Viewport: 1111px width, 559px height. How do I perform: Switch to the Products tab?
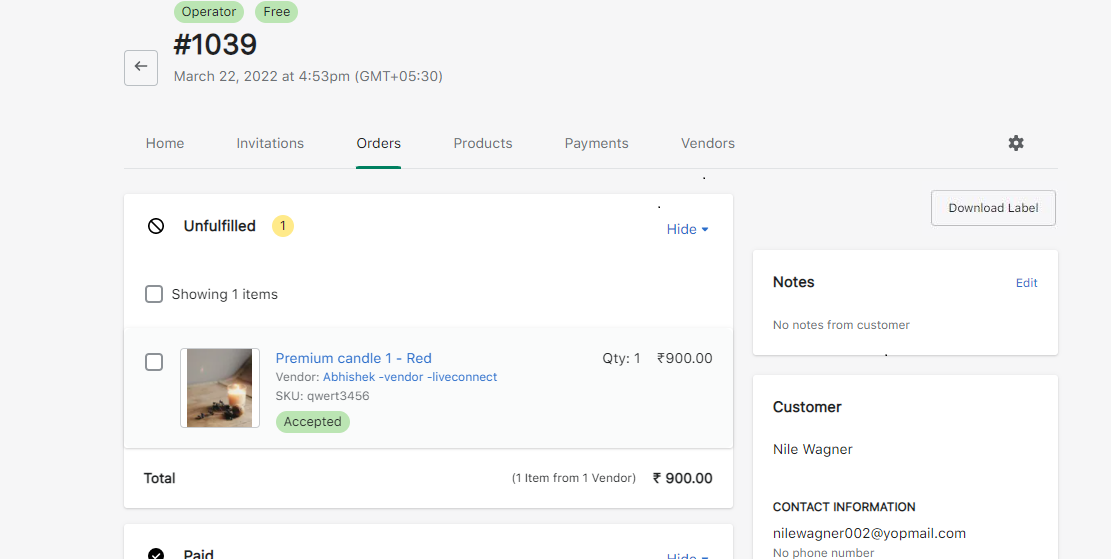(483, 143)
